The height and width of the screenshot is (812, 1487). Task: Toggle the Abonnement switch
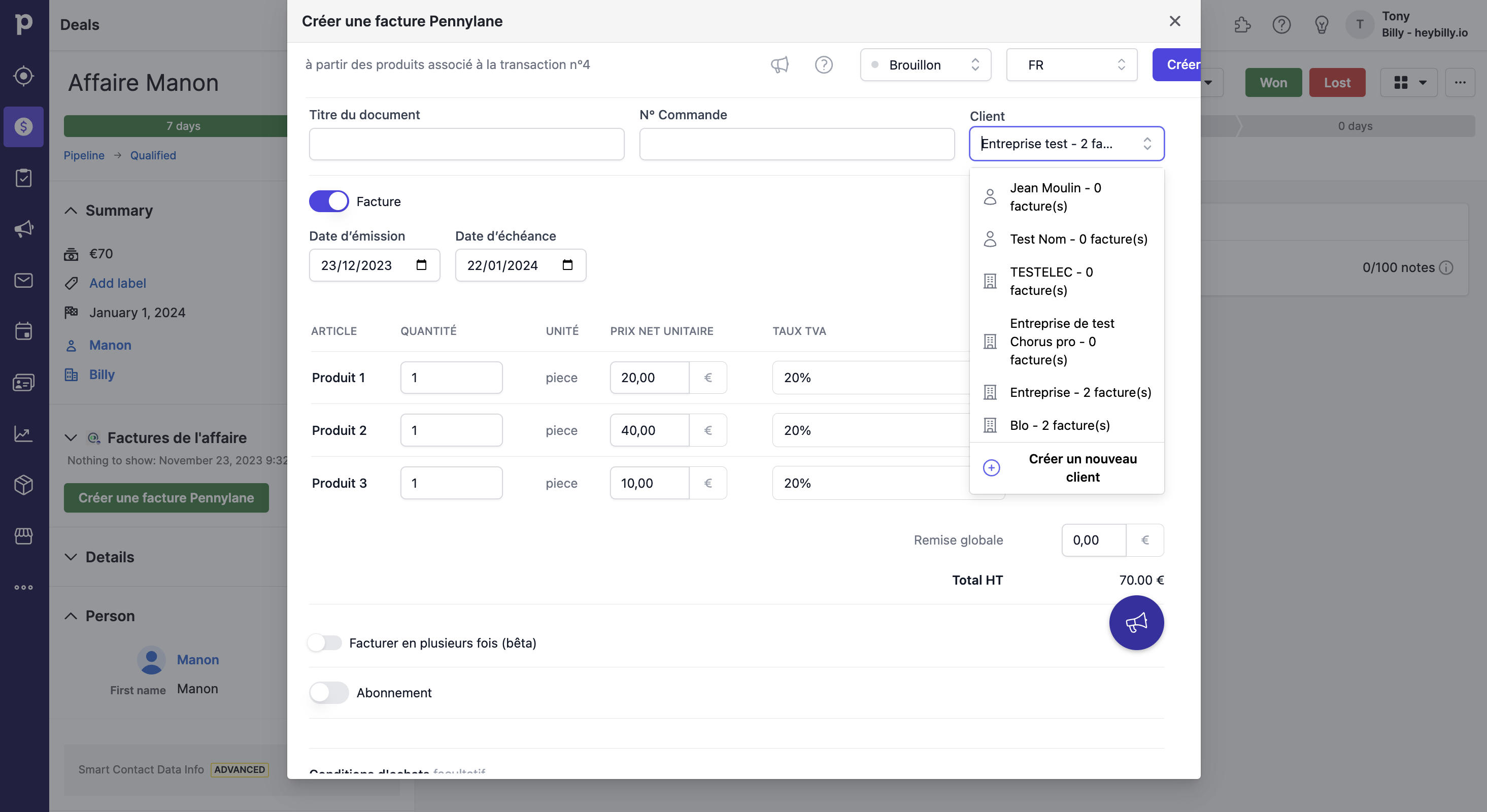(329, 693)
